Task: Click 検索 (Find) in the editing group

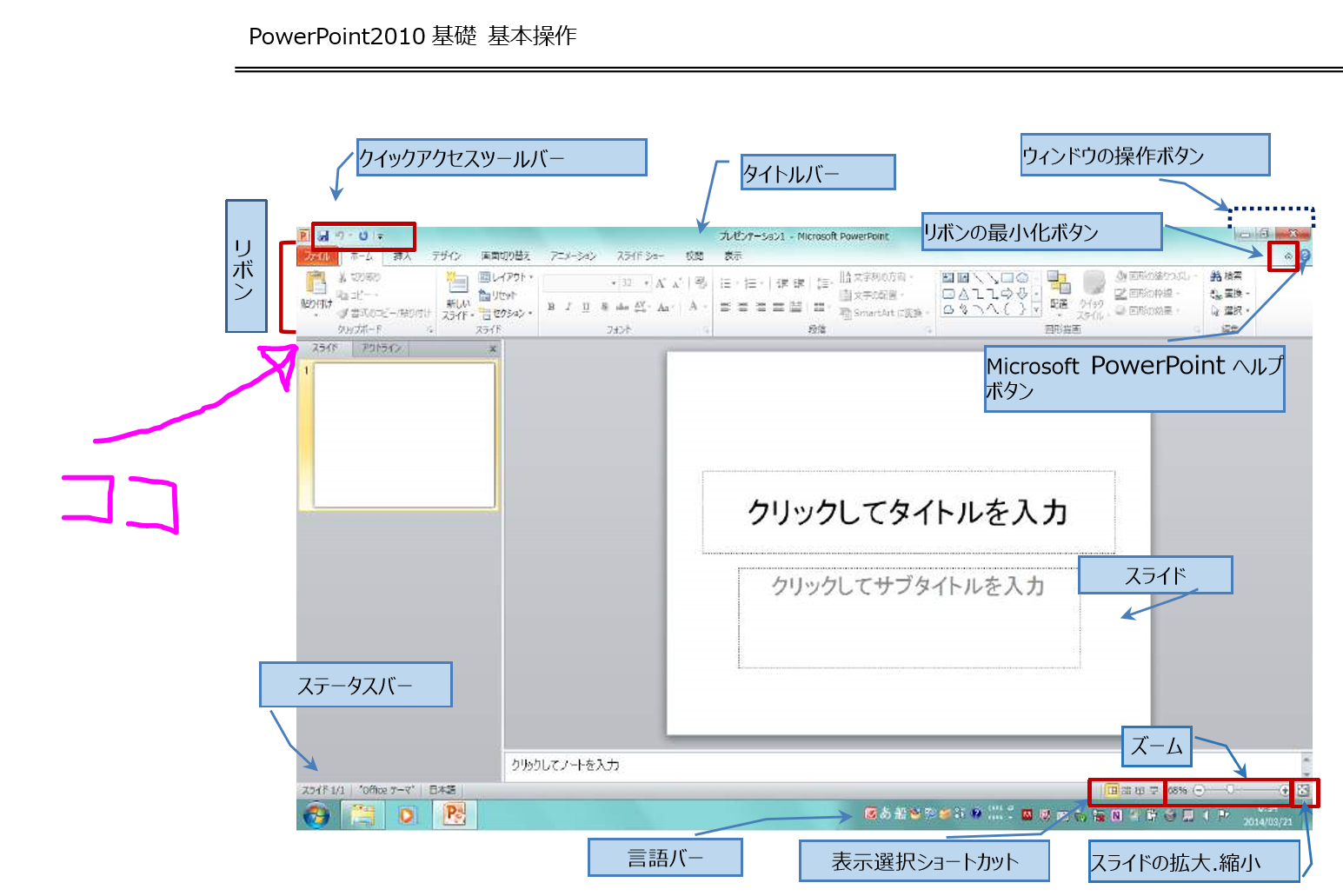Action: pyautogui.click(x=1227, y=276)
